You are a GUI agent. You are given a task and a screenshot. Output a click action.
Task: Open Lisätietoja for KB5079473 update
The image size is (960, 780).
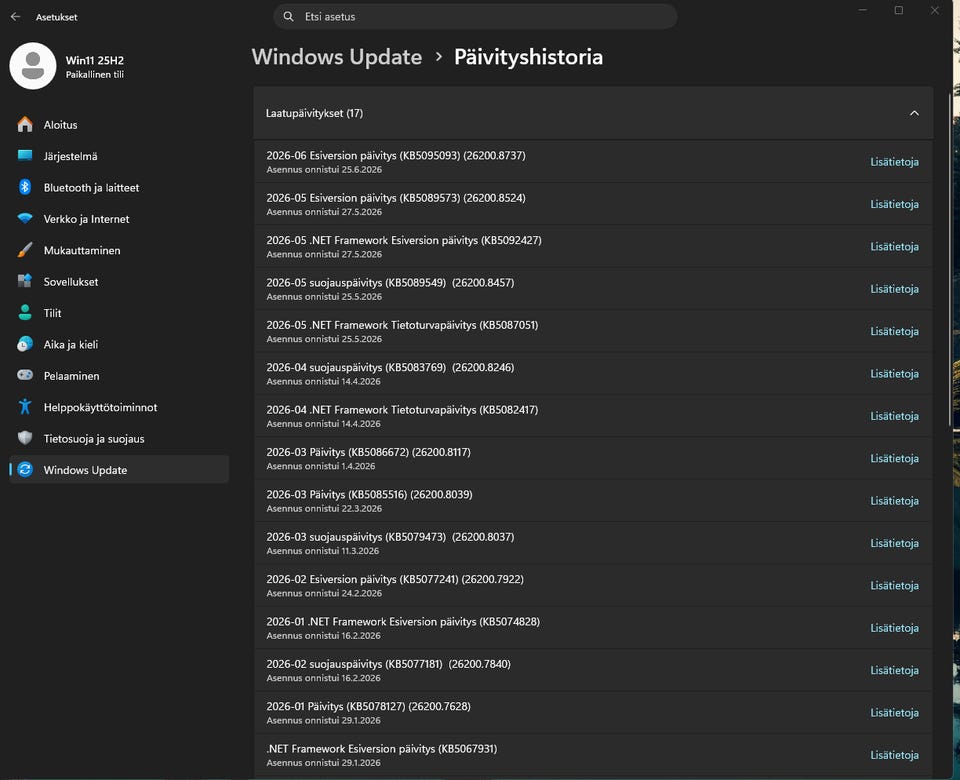pos(894,543)
